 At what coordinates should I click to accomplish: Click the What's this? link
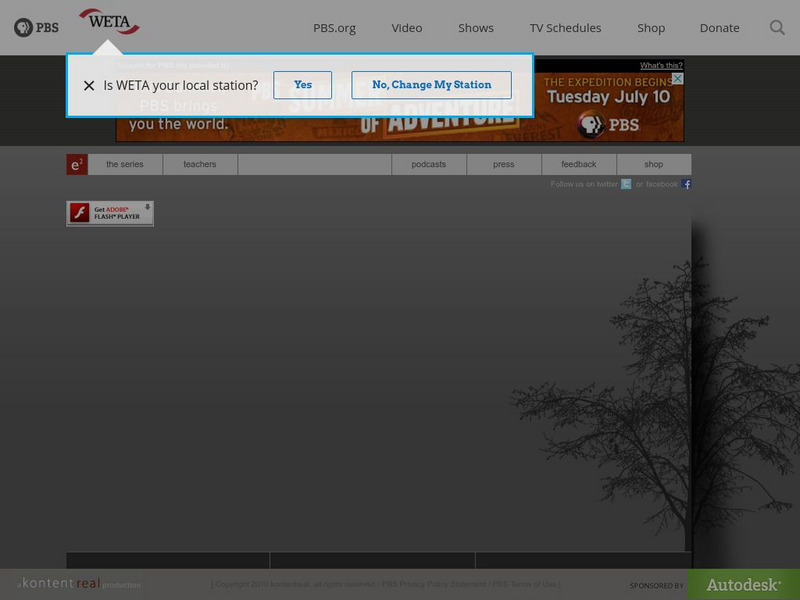point(661,65)
